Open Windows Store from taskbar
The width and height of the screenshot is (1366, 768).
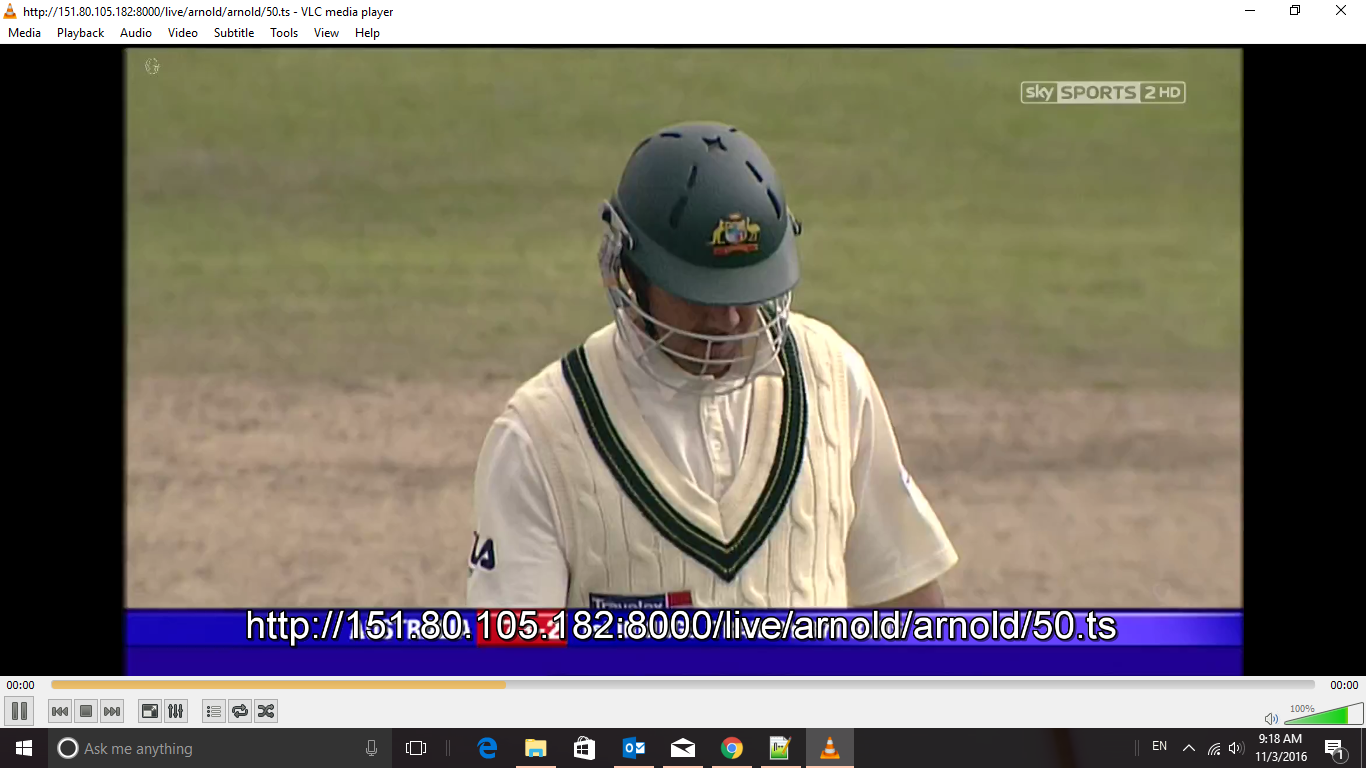coord(585,748)
